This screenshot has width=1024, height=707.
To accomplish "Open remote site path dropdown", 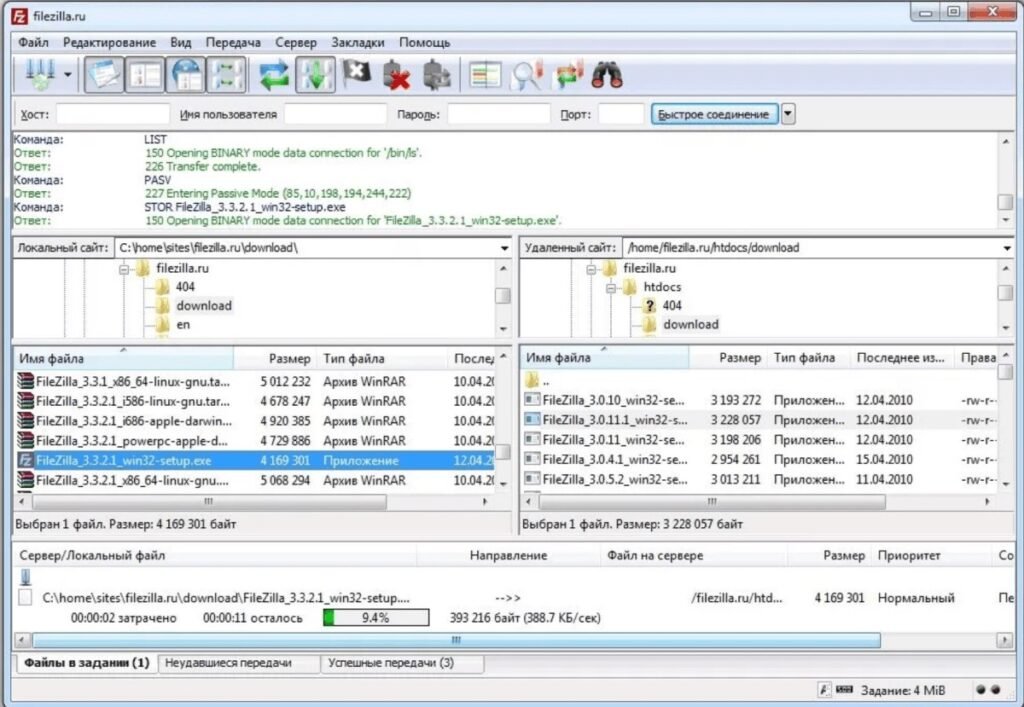I will (1007, 248).
